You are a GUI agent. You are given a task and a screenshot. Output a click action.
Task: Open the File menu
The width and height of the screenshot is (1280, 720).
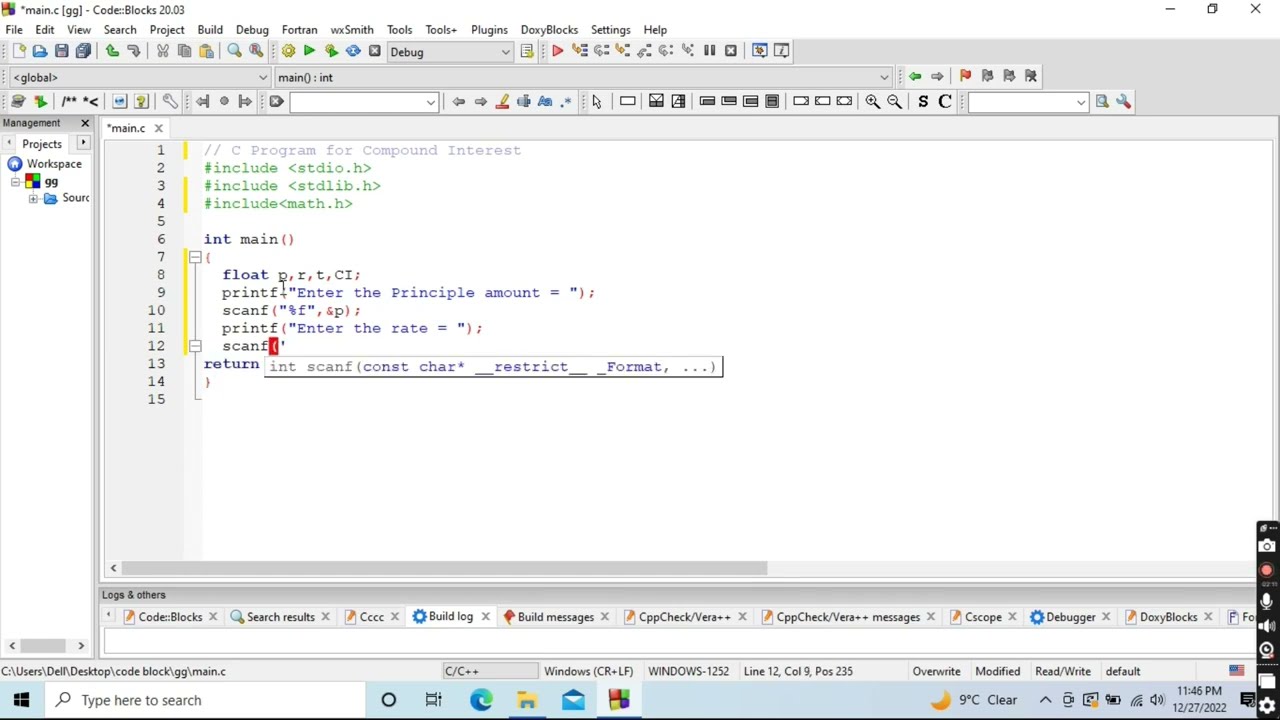14,29
